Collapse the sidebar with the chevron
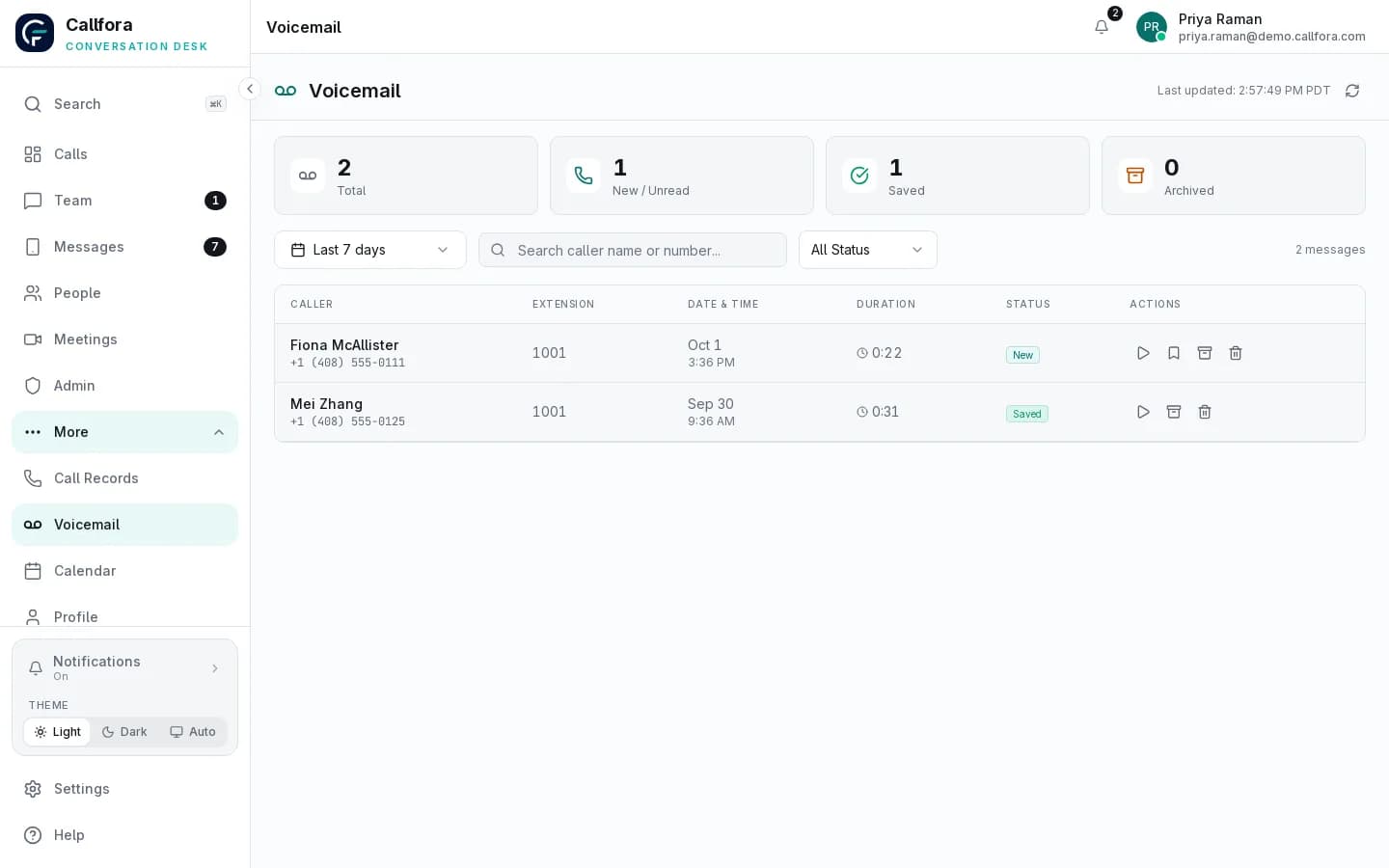 click(x=250, y=89)
